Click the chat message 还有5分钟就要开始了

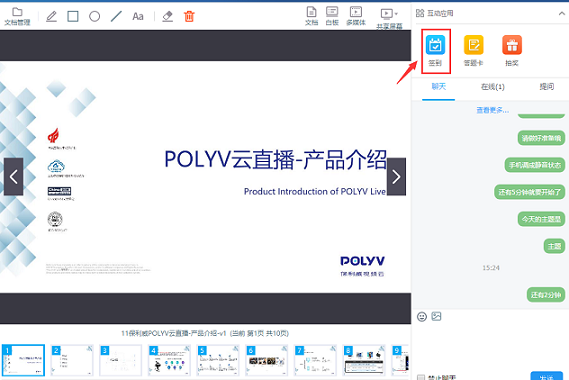click(529, 192)
